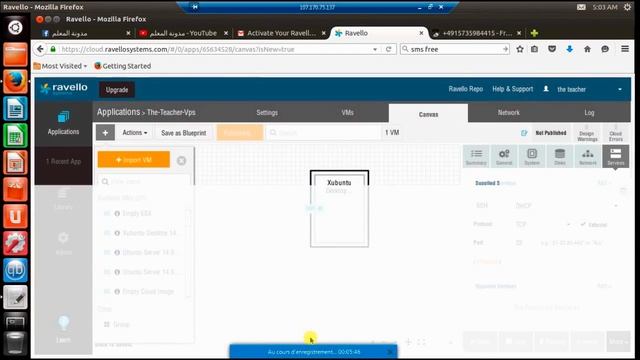Image resolution: width=640 pixels, height=360 pixels.
Task: Show info for the Empty ESX image
Action: tap(117, 213)
